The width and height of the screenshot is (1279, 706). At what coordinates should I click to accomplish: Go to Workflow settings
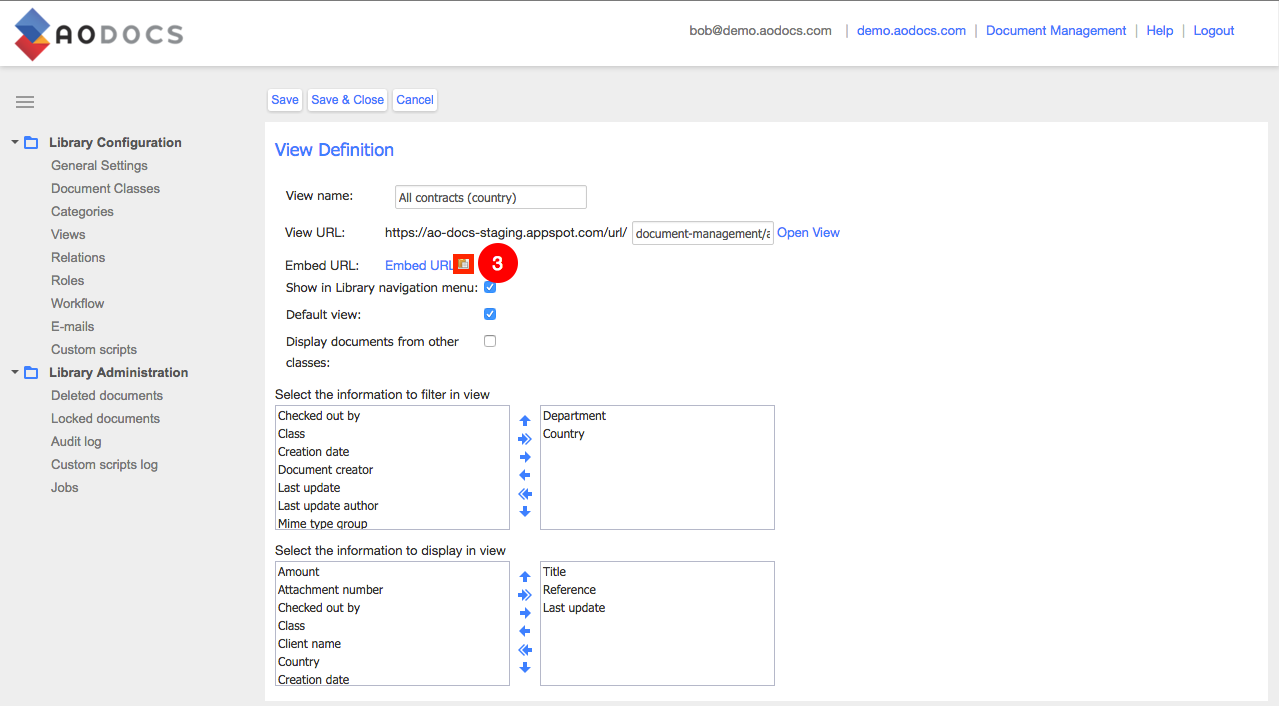[78, 304]
